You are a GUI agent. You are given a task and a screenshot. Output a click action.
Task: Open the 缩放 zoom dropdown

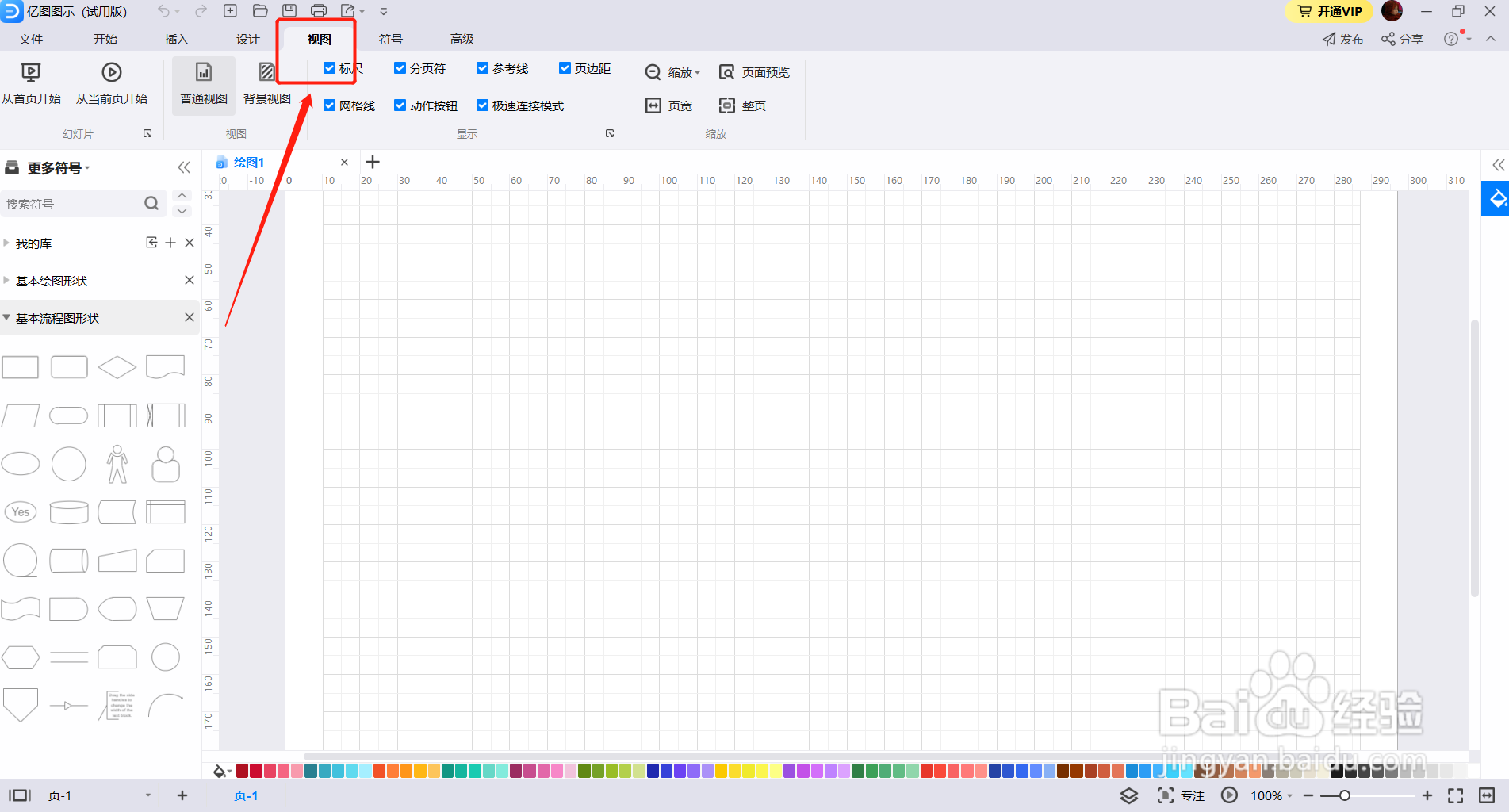672,72
